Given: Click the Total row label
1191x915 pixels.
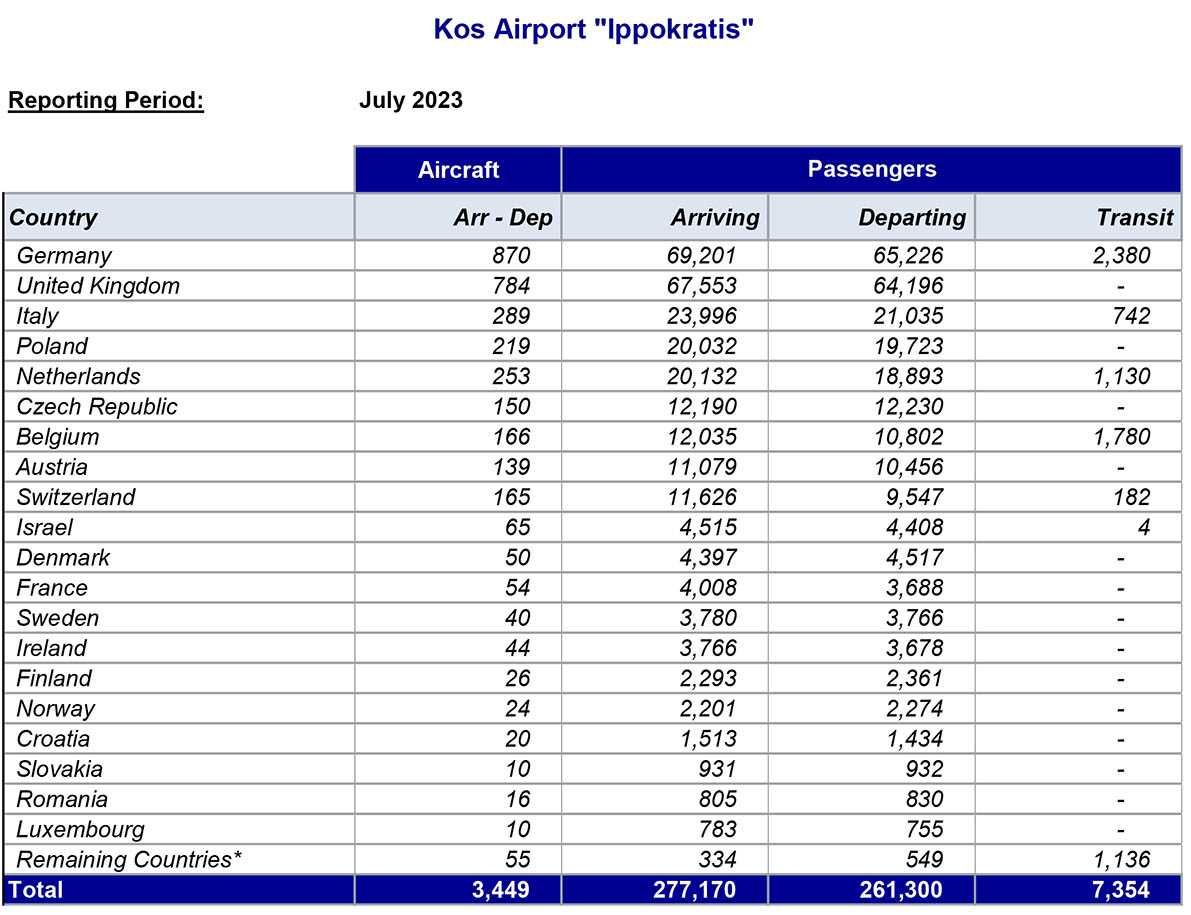Looking at the screenshot, I should tap(36, 889).
